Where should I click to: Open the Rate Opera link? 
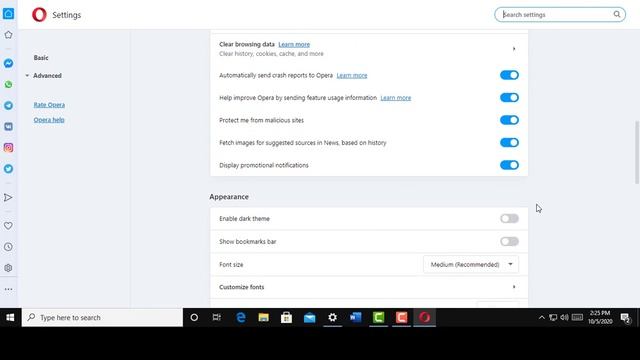(49, 104)
